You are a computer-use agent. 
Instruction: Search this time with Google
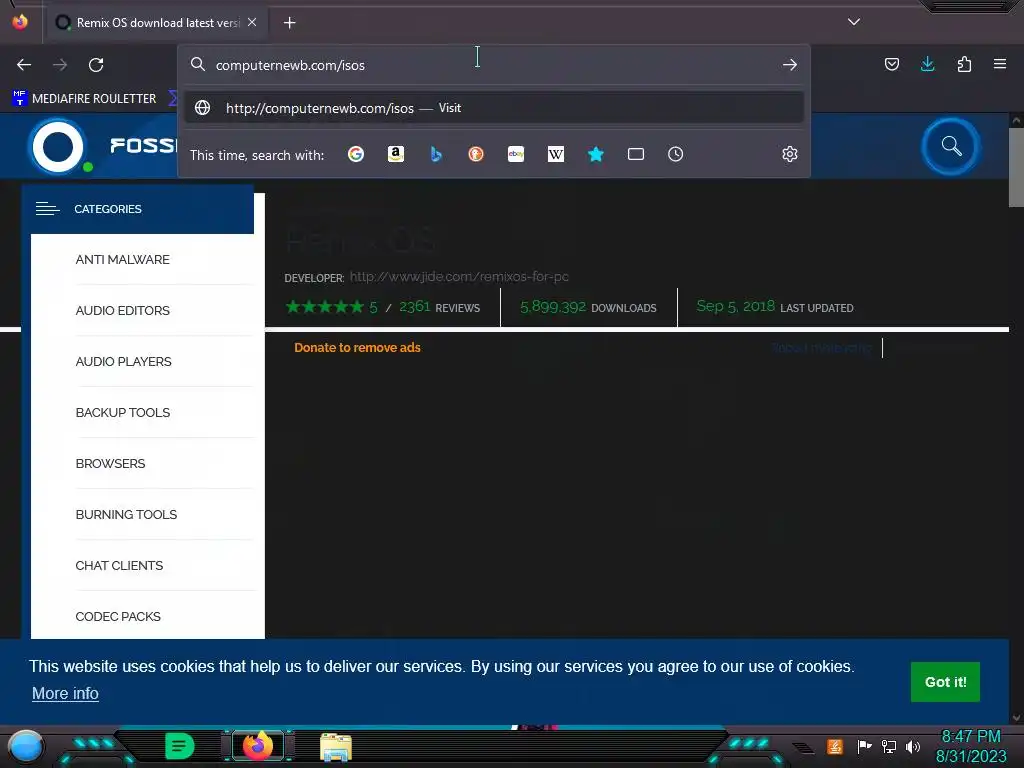point(356,154)
